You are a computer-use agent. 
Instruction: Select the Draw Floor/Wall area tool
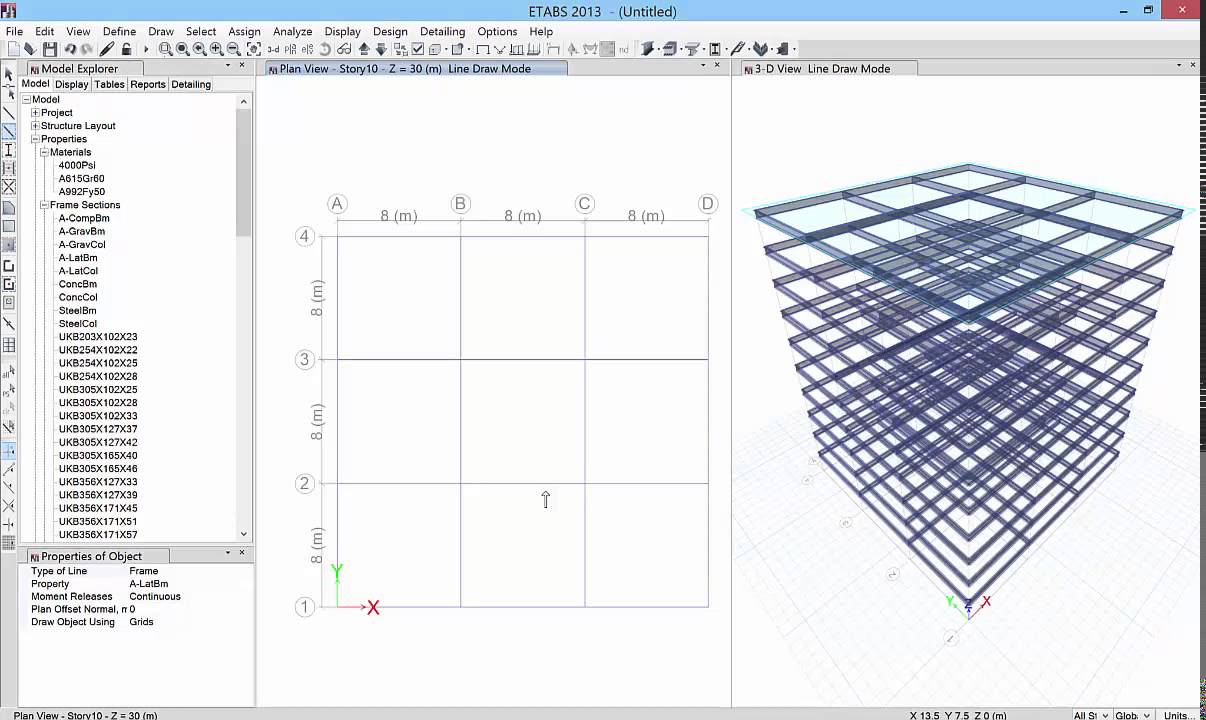click(x=9, y=208)
